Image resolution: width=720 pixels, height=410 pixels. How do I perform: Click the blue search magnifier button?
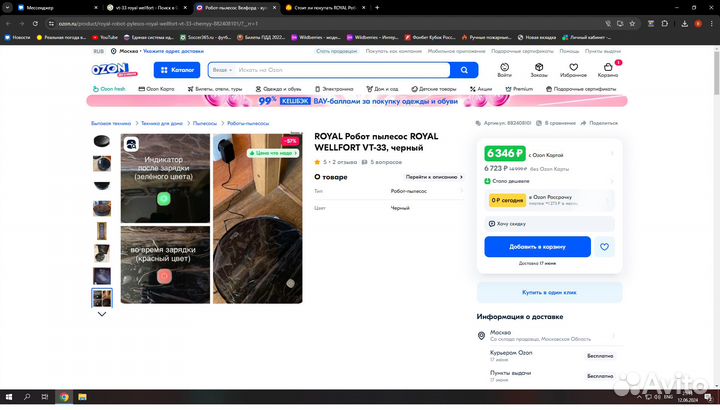click(463, 70)
